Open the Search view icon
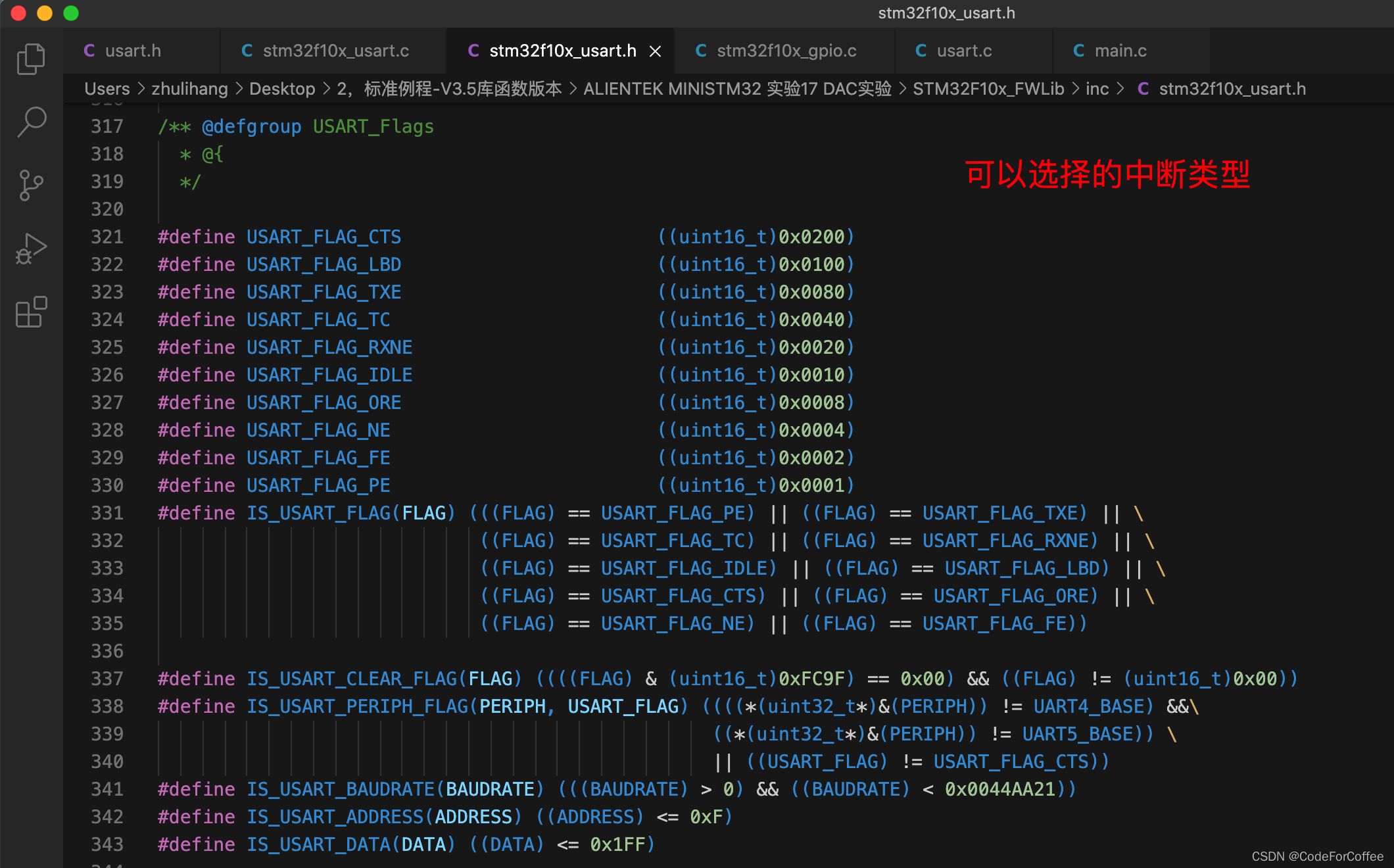The width and height of the screenshot is (1394, 868). tap(31, 122)
